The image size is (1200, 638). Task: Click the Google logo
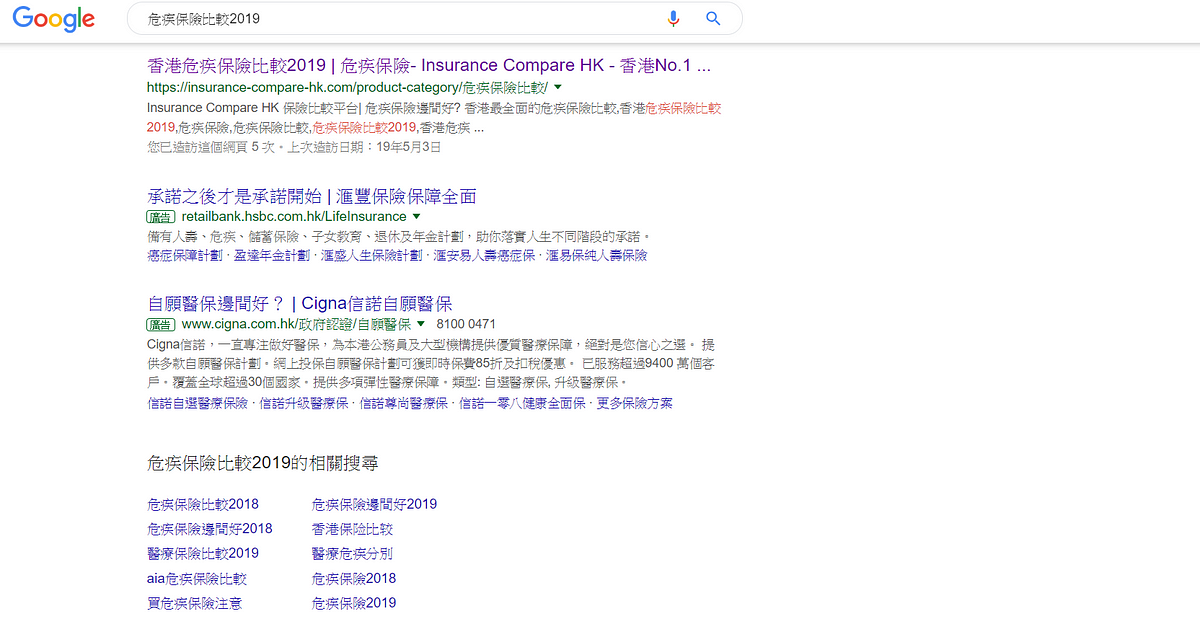54,19
